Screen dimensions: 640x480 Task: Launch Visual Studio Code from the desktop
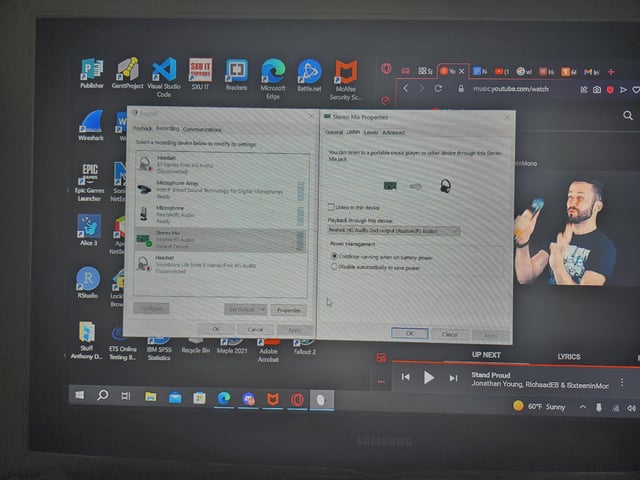pos(164,77)
